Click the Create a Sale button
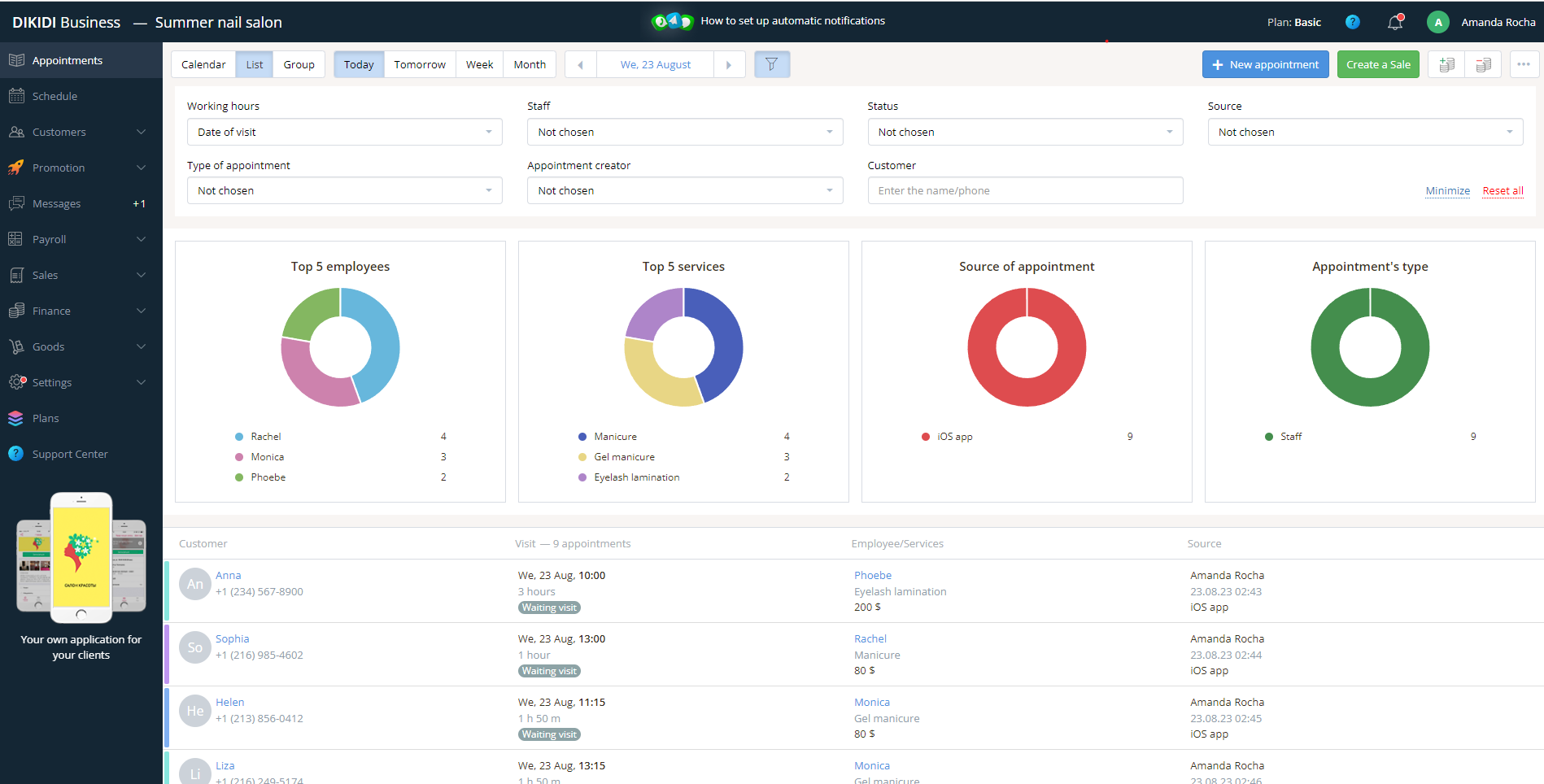Screen dimensions: 1544x784 click(x=1378, y=64)
